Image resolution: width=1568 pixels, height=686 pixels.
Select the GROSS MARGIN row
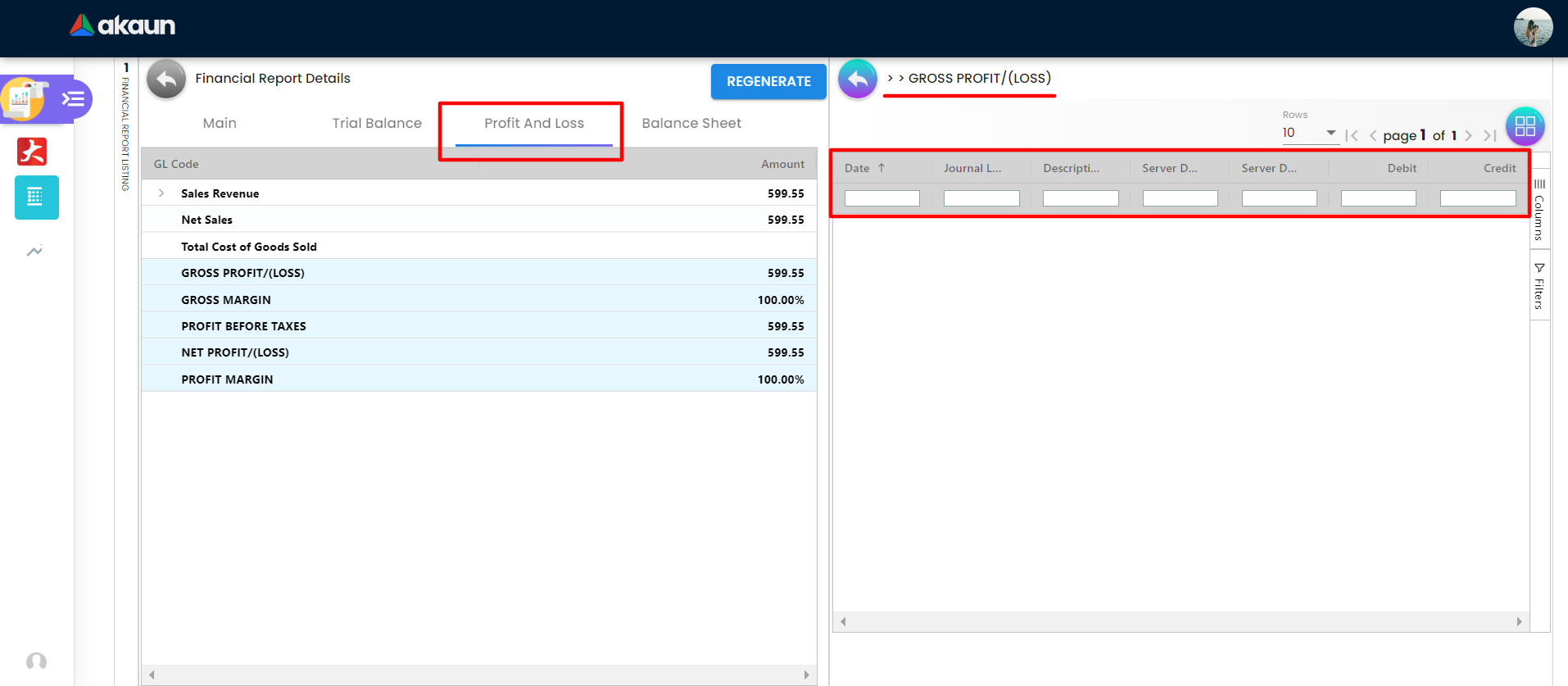coord(479,300)
